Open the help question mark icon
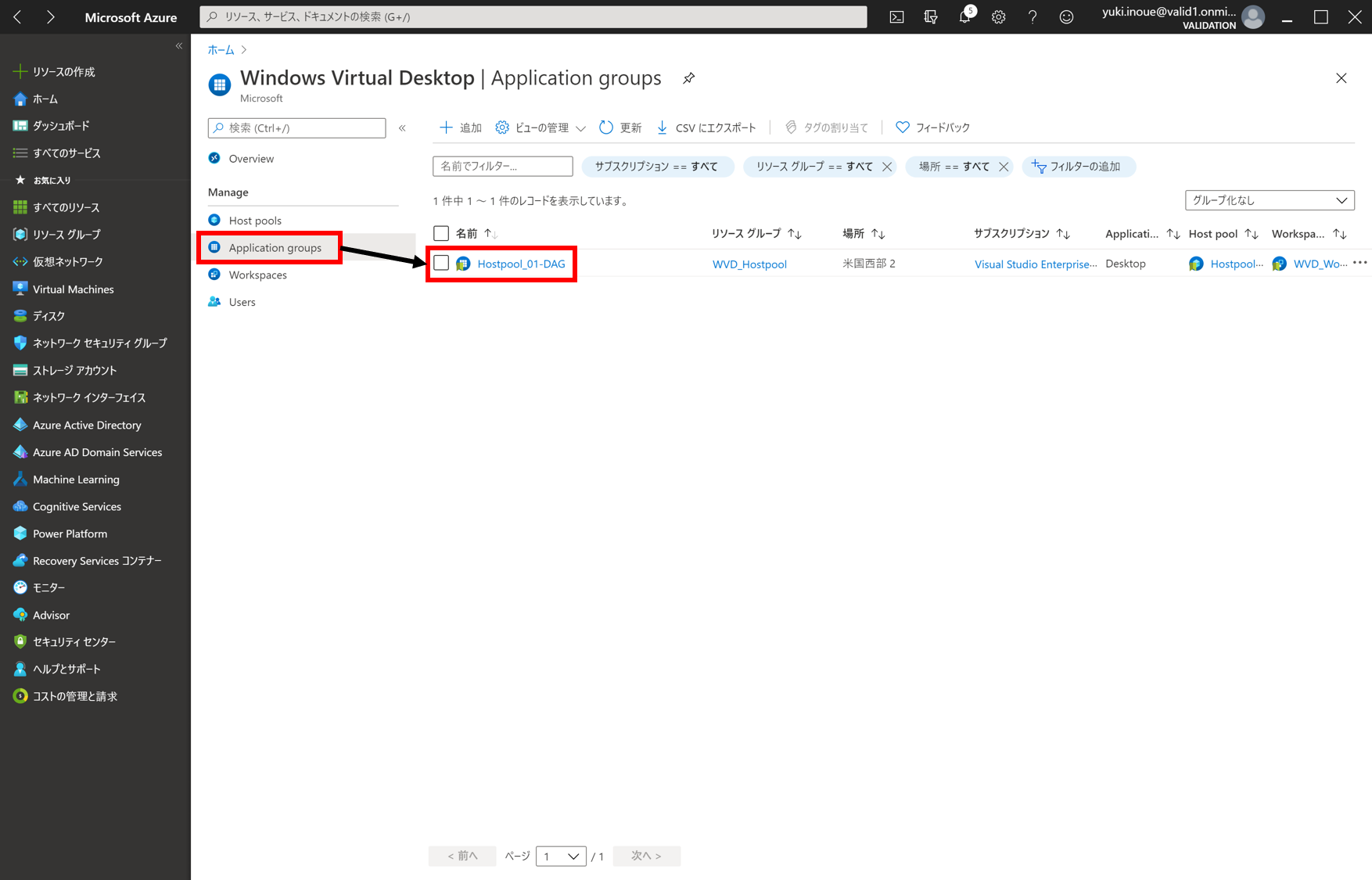Screen dimensions: 1372x880 [1033, 17]
